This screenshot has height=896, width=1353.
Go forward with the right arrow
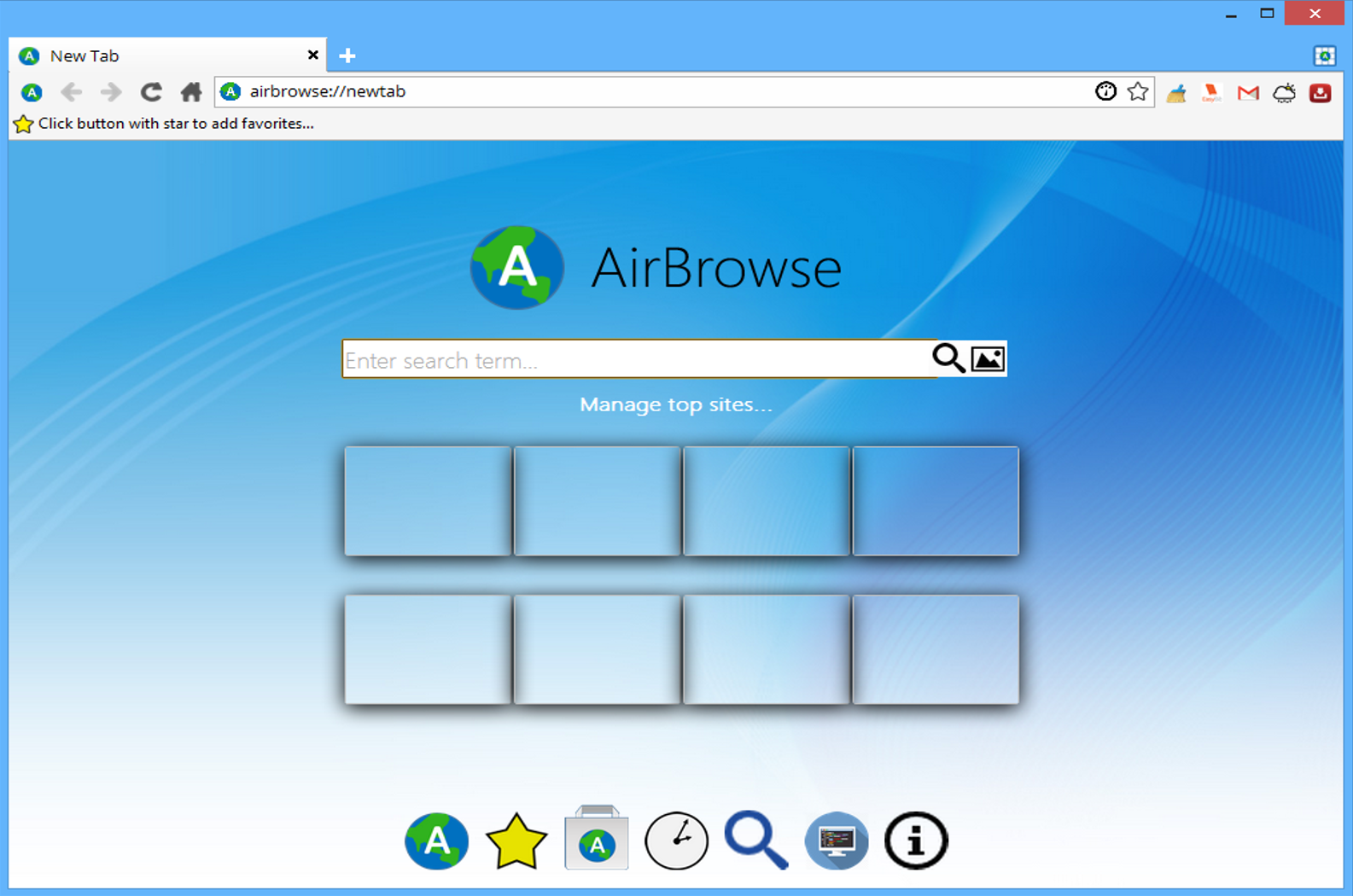(110, 91)
